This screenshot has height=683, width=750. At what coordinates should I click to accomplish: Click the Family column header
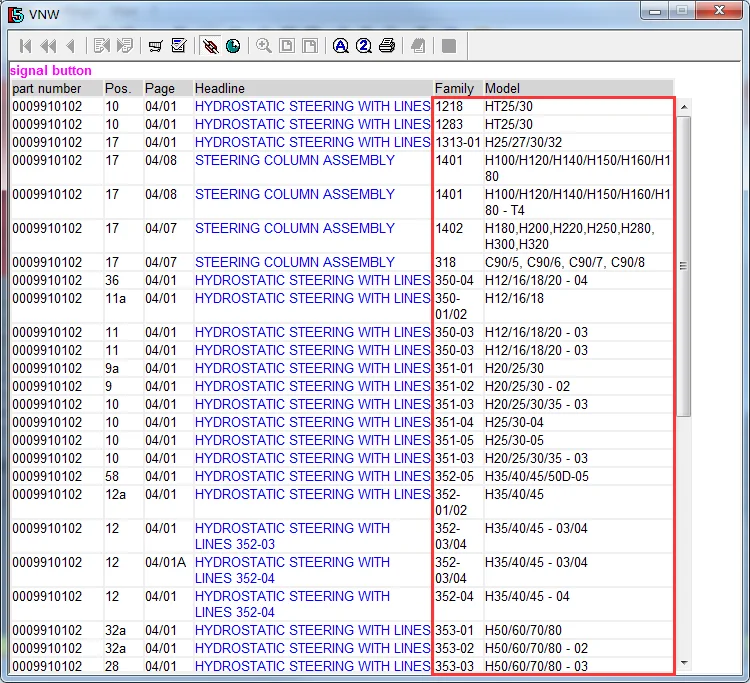coord(456,88)
